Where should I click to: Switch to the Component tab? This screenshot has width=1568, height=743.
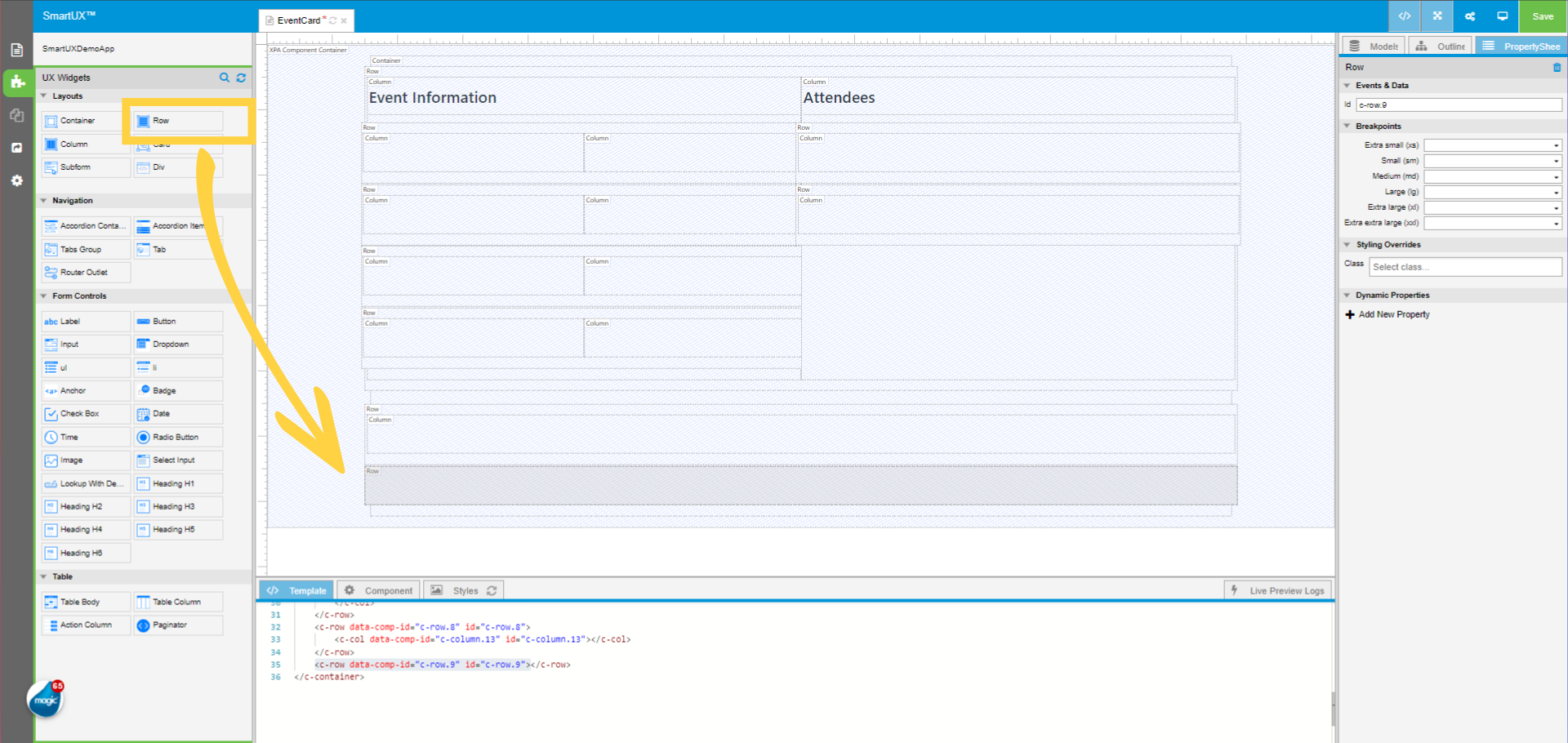pyautogui.click(x=379, y=590)
